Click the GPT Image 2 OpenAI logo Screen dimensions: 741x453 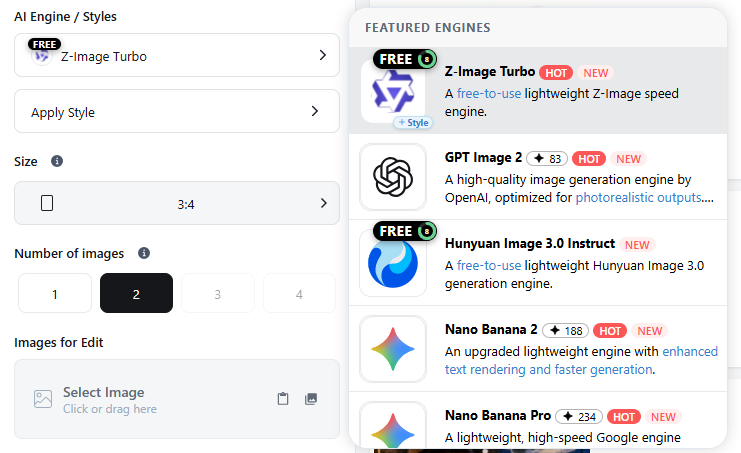pyautogui.click(x=393, y=177)
